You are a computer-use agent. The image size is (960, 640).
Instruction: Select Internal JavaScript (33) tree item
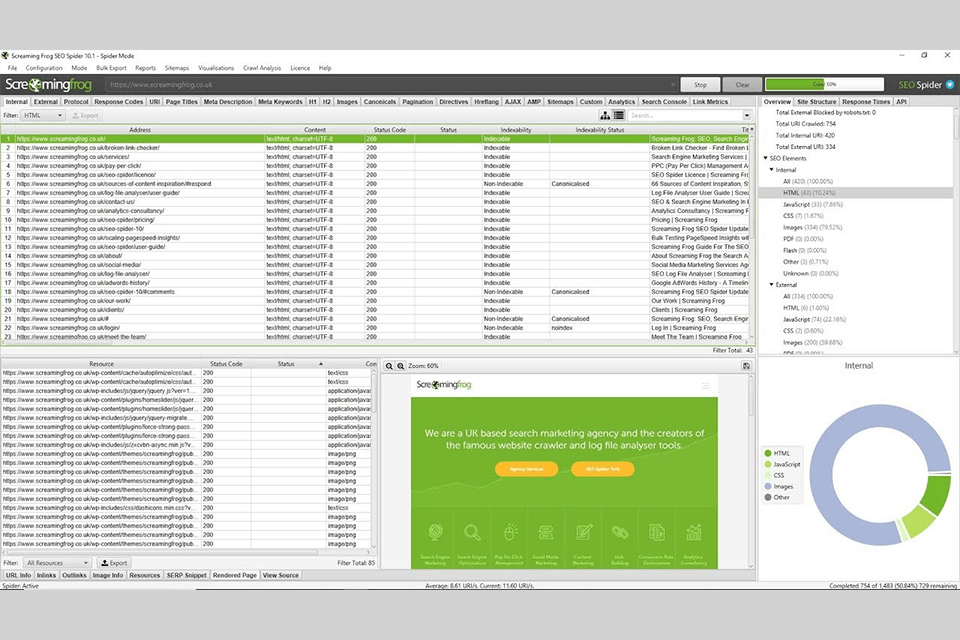(812, 205)
